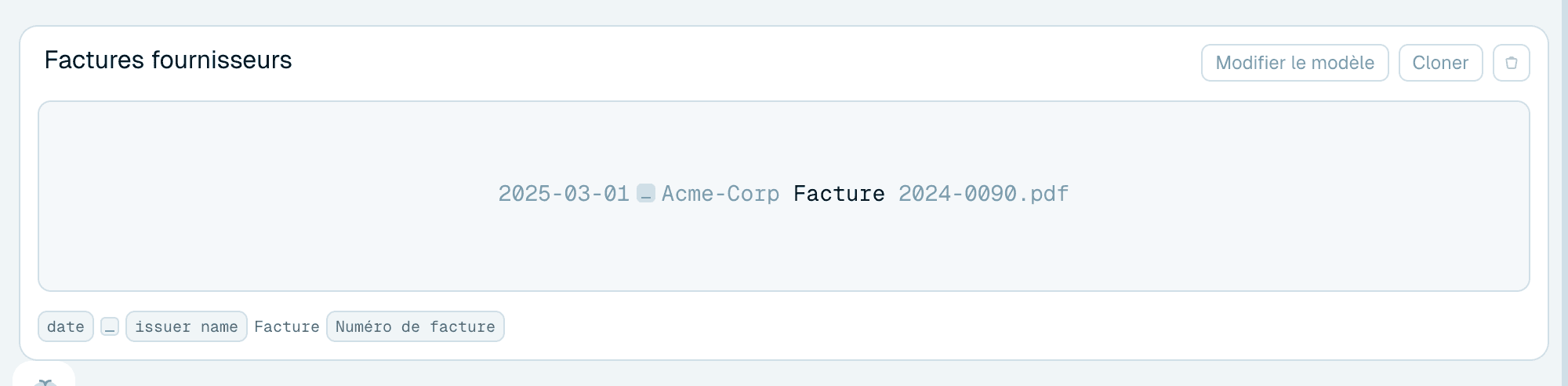The width and height of the screenshot is (1568, 386).
Task: Click the 2025-03-01 date in the preview
Action: pyautogui.click(x=564, y=193)
